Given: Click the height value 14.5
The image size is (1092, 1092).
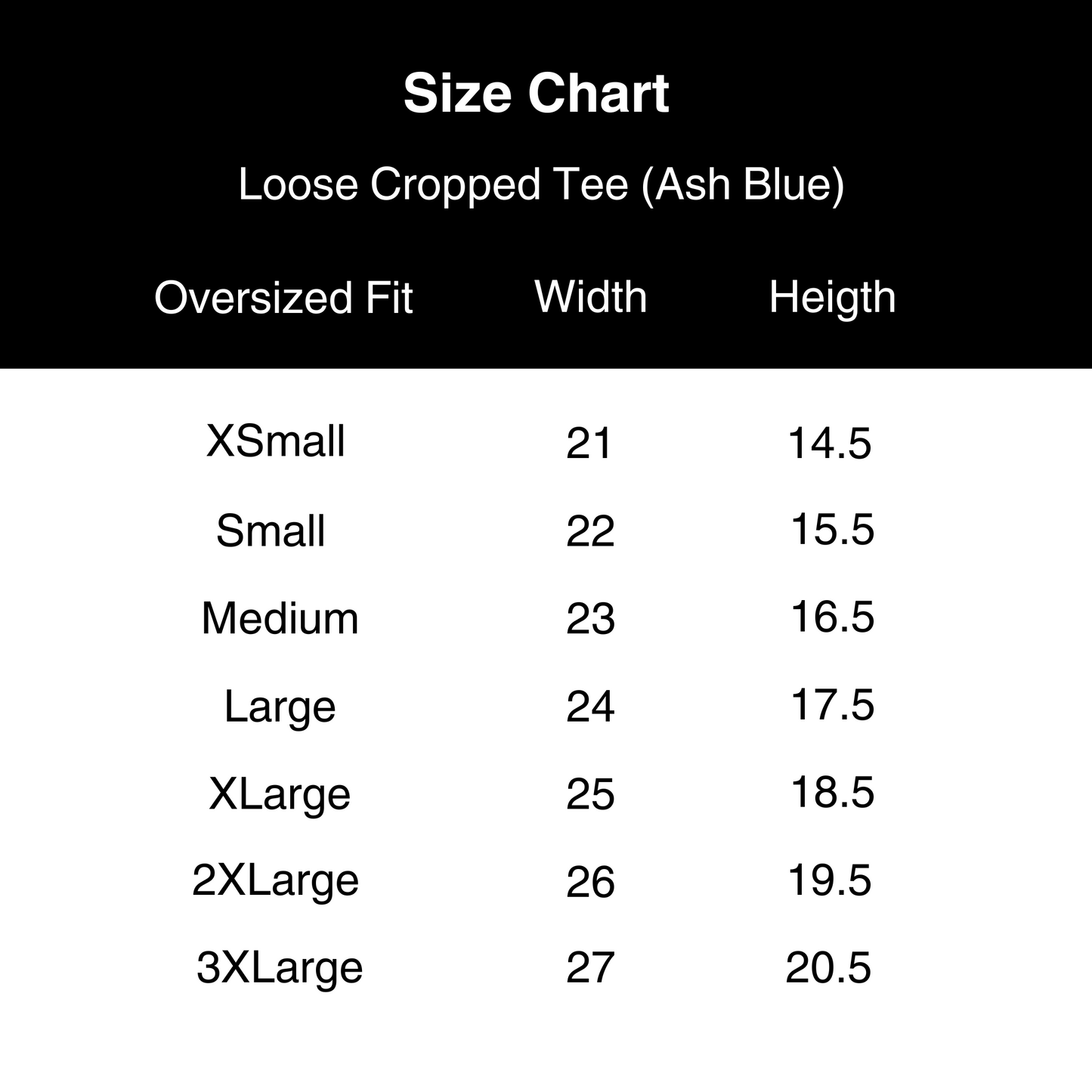Looking at the screenshot, I should (x=829, y=444).
